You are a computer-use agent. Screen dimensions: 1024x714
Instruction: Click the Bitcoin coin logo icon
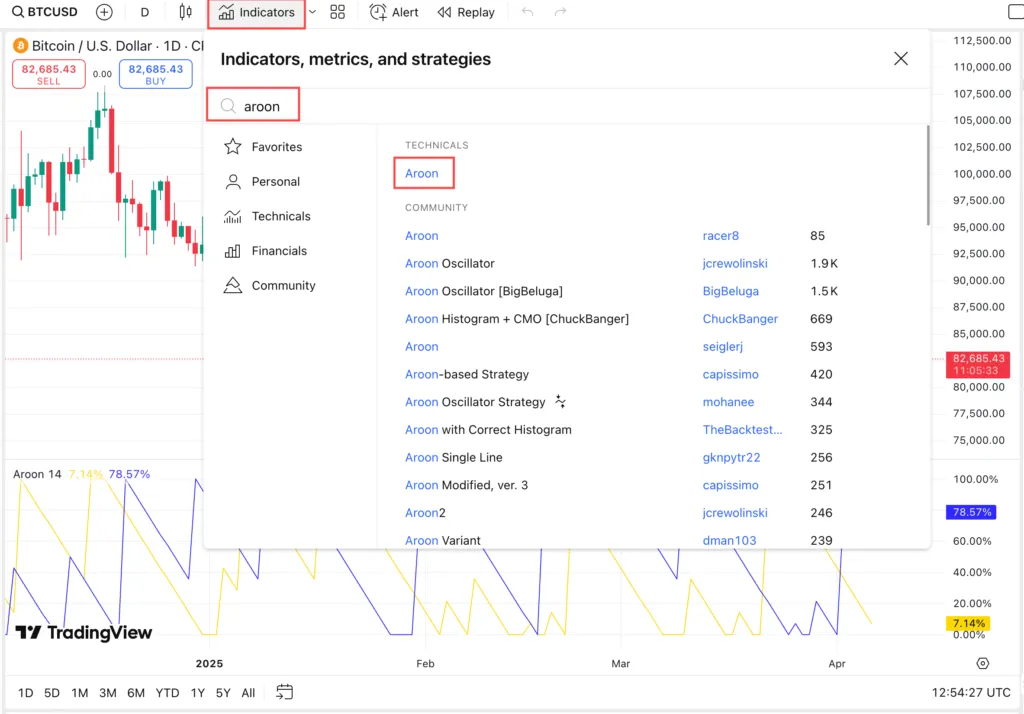click(20, 46)
